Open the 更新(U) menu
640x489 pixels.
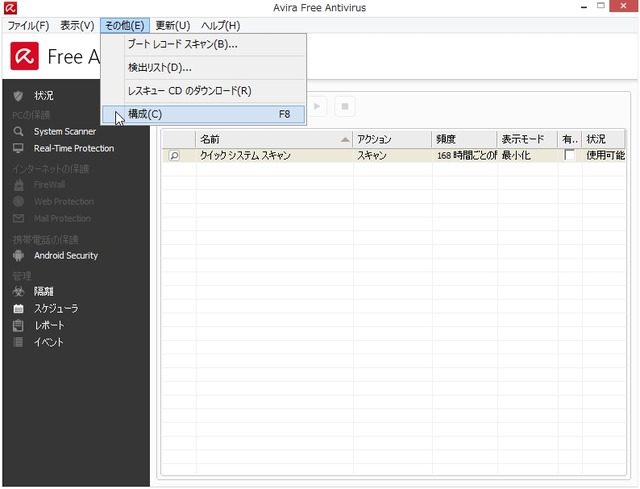tap(173, 26)
